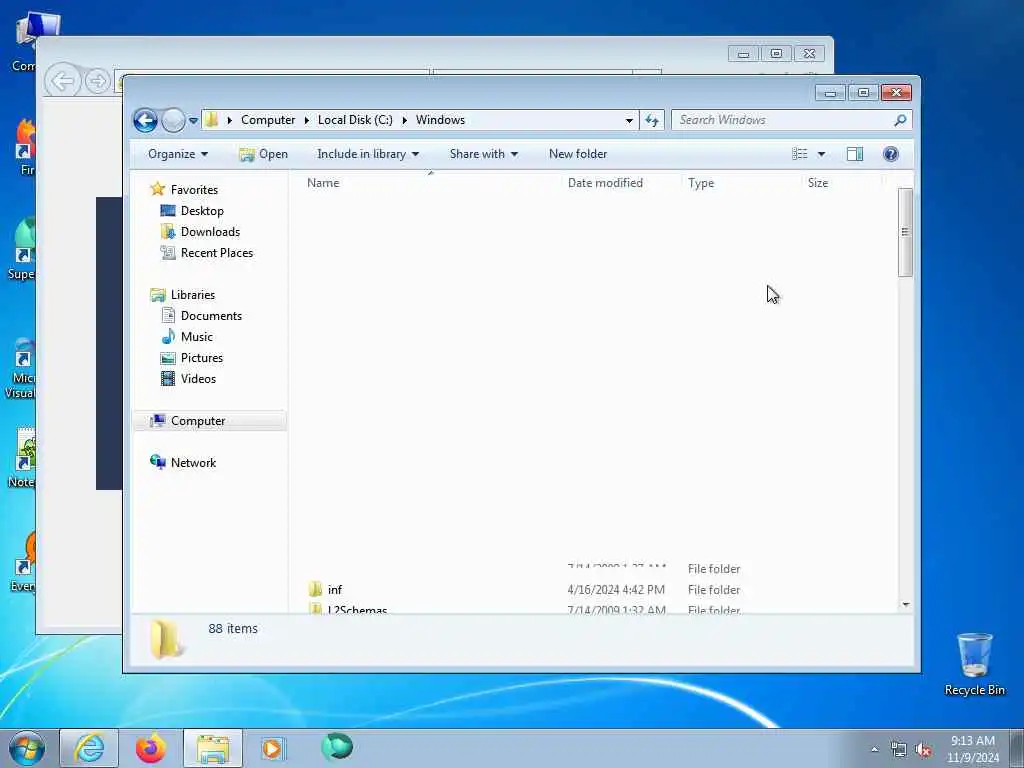
Task: Click the 4/16/2024 4:42 PM date cell
Action: 616,590
